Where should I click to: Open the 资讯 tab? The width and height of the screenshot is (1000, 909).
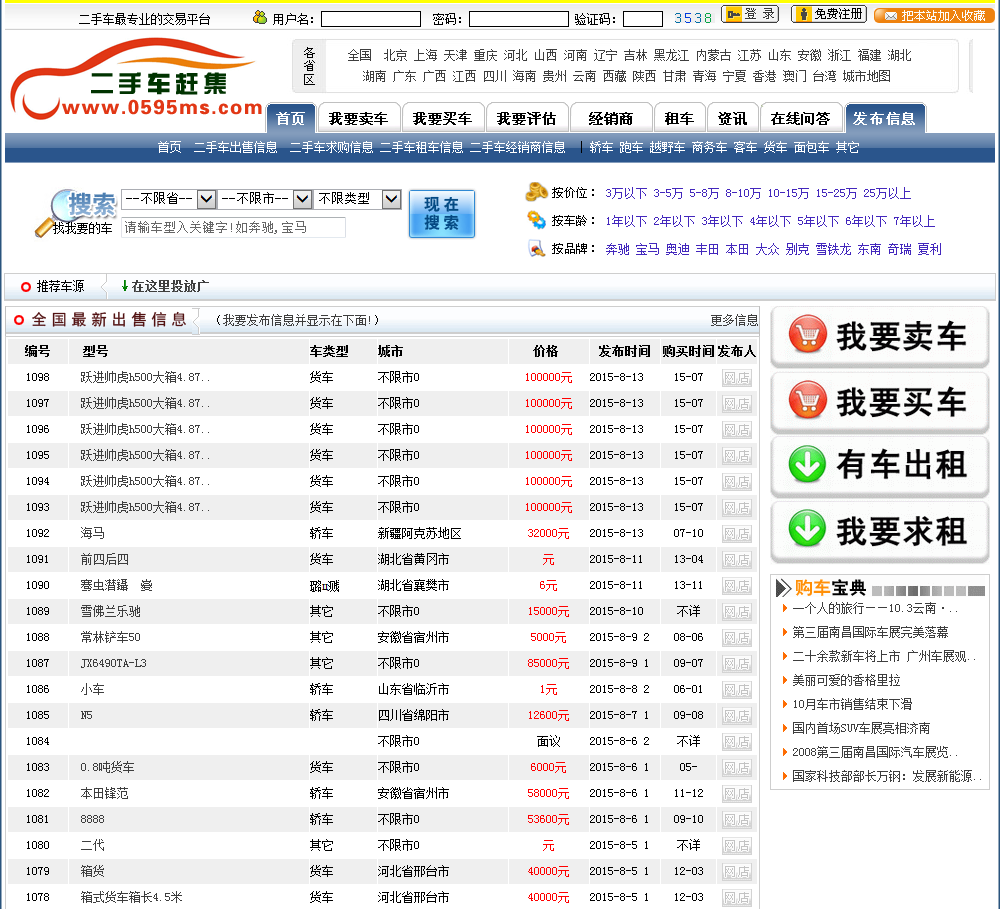coord(732,119)
